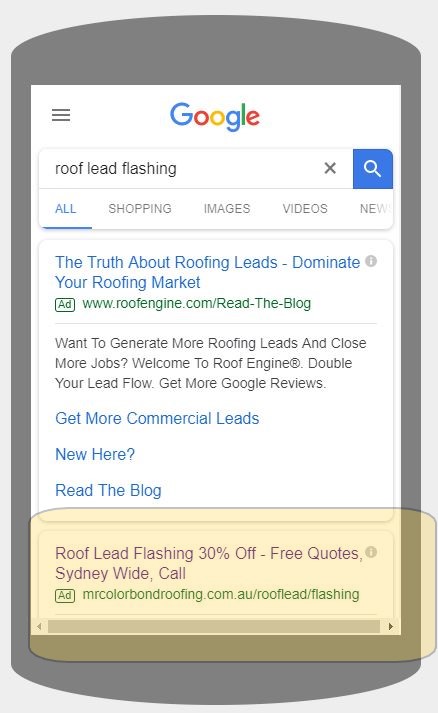The image size is (438, 713).
Task: Click the Google logo
Action: [215, 117]
